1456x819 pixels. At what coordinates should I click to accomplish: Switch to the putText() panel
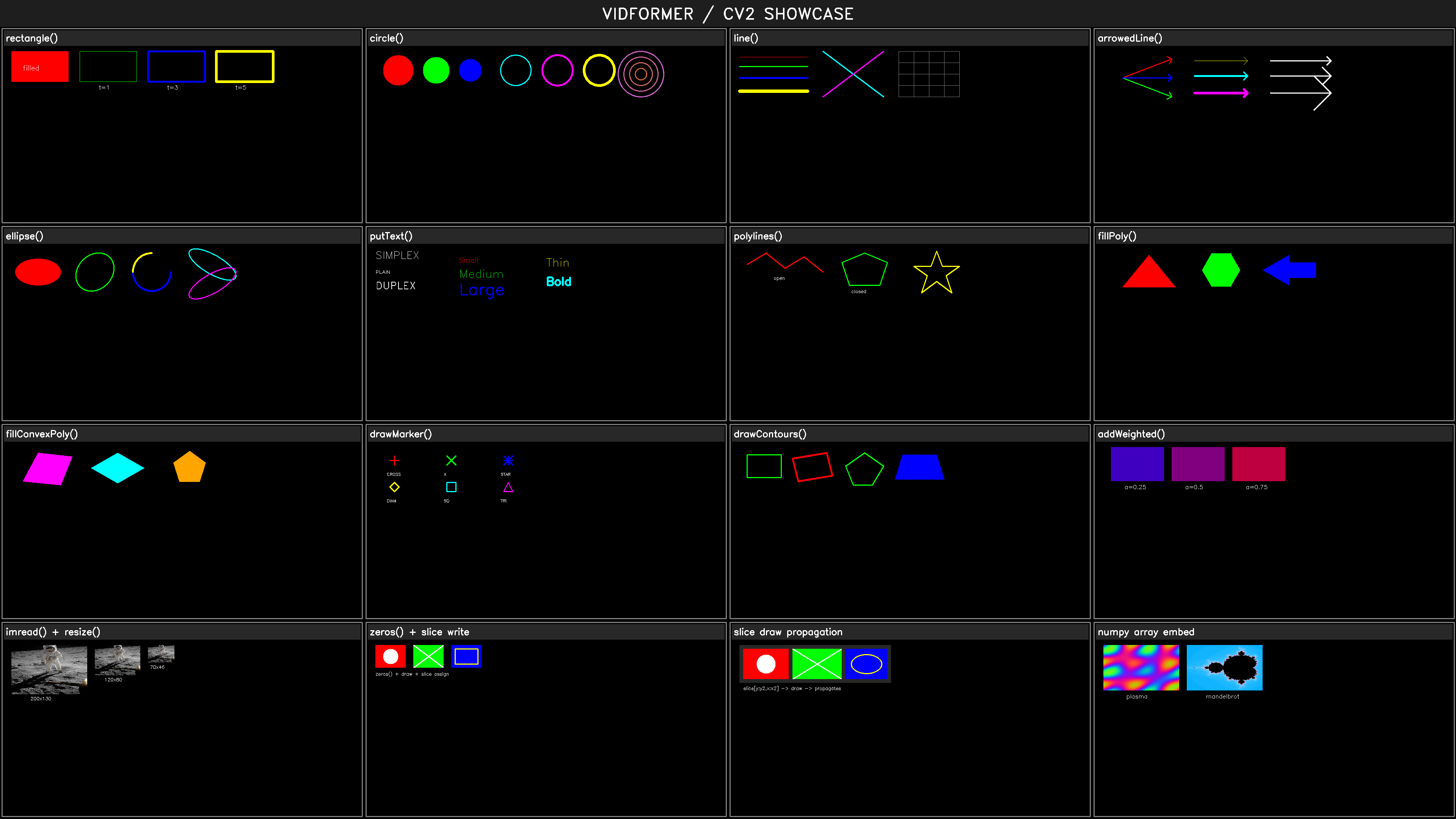[x=391, y=236]
